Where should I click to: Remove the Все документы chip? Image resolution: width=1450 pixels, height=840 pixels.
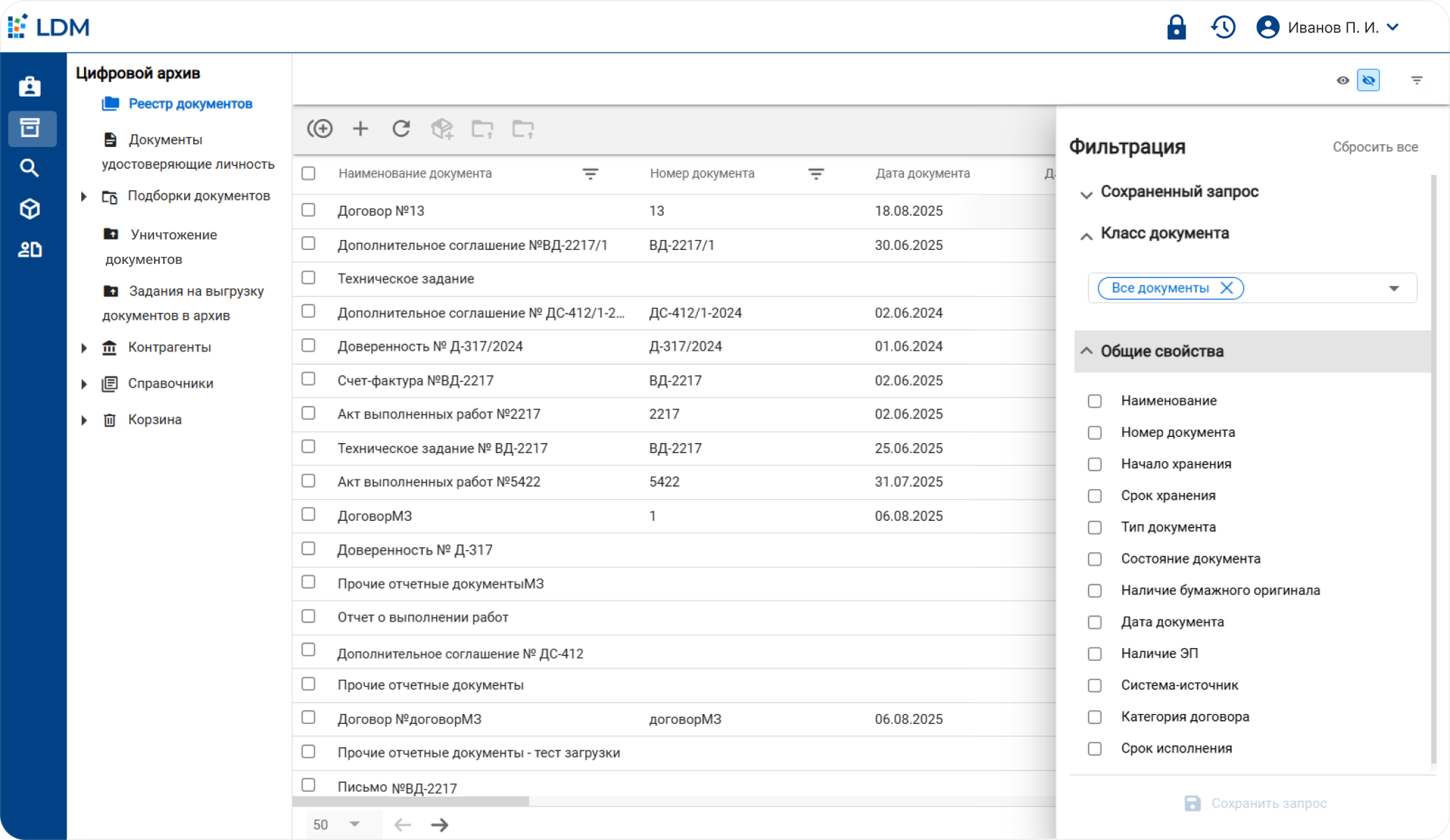pyautogui.click(x=1226, y=288)
